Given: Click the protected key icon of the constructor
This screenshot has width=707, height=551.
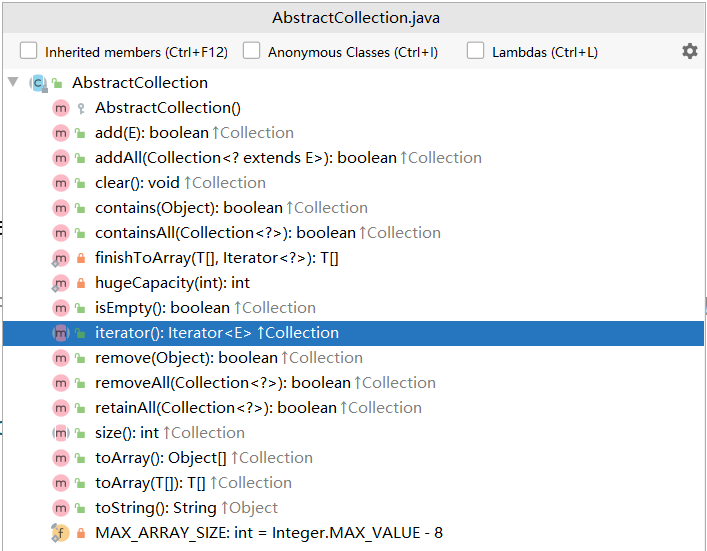Looking at the screenshot, I should 81,108.
